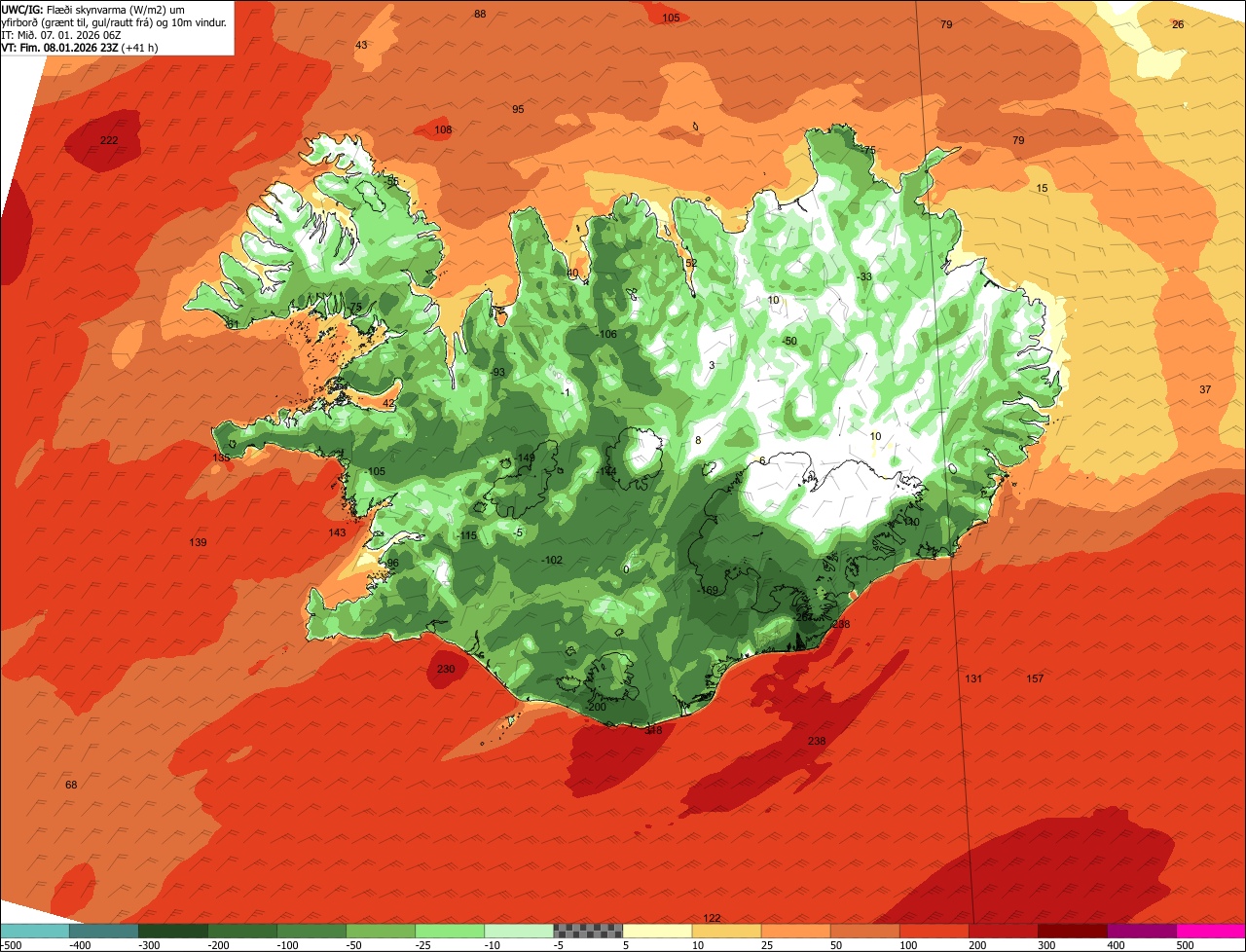The height and width of the screenshot is (952, 1246).
Task: Click the 'UWC/IG: Flæði skynvarma (W/m2) um' title line
Action: pyautogui.click(x=93, y=9)
